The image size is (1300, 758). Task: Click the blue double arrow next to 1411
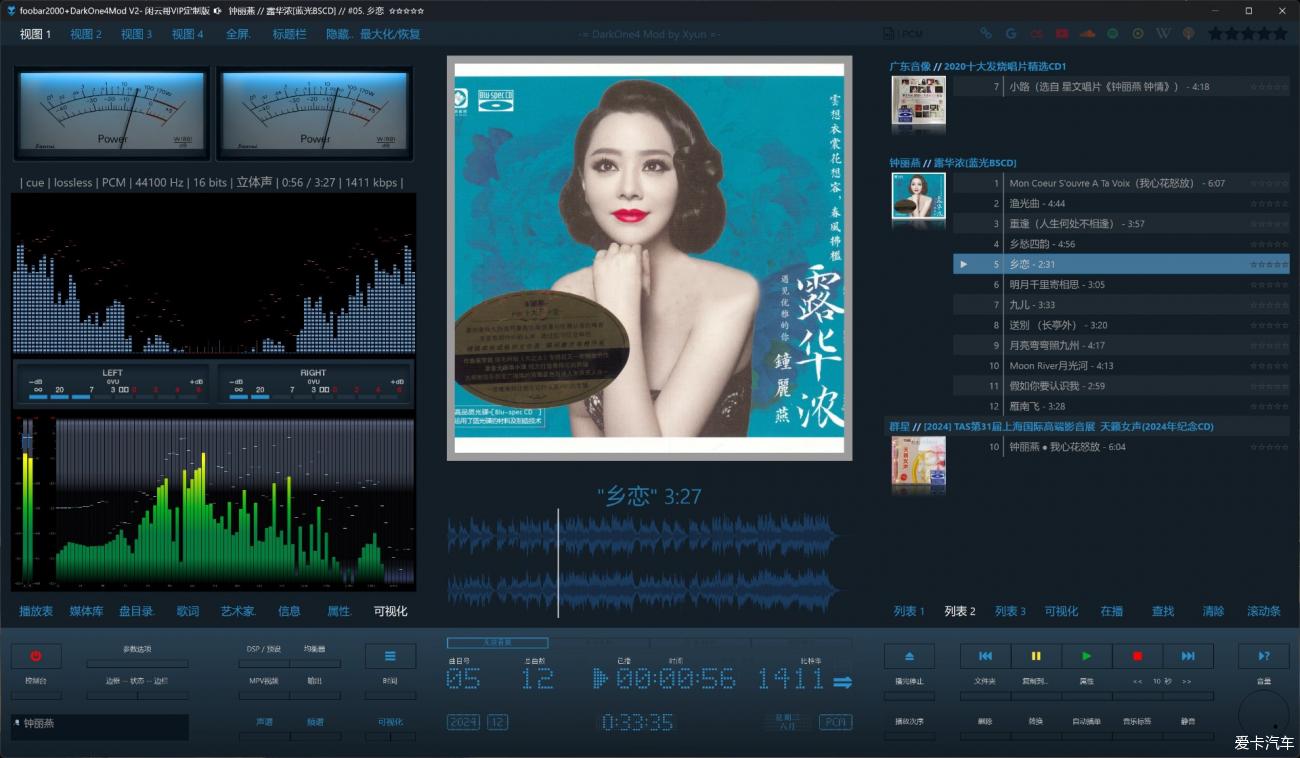tap(843, 682)
